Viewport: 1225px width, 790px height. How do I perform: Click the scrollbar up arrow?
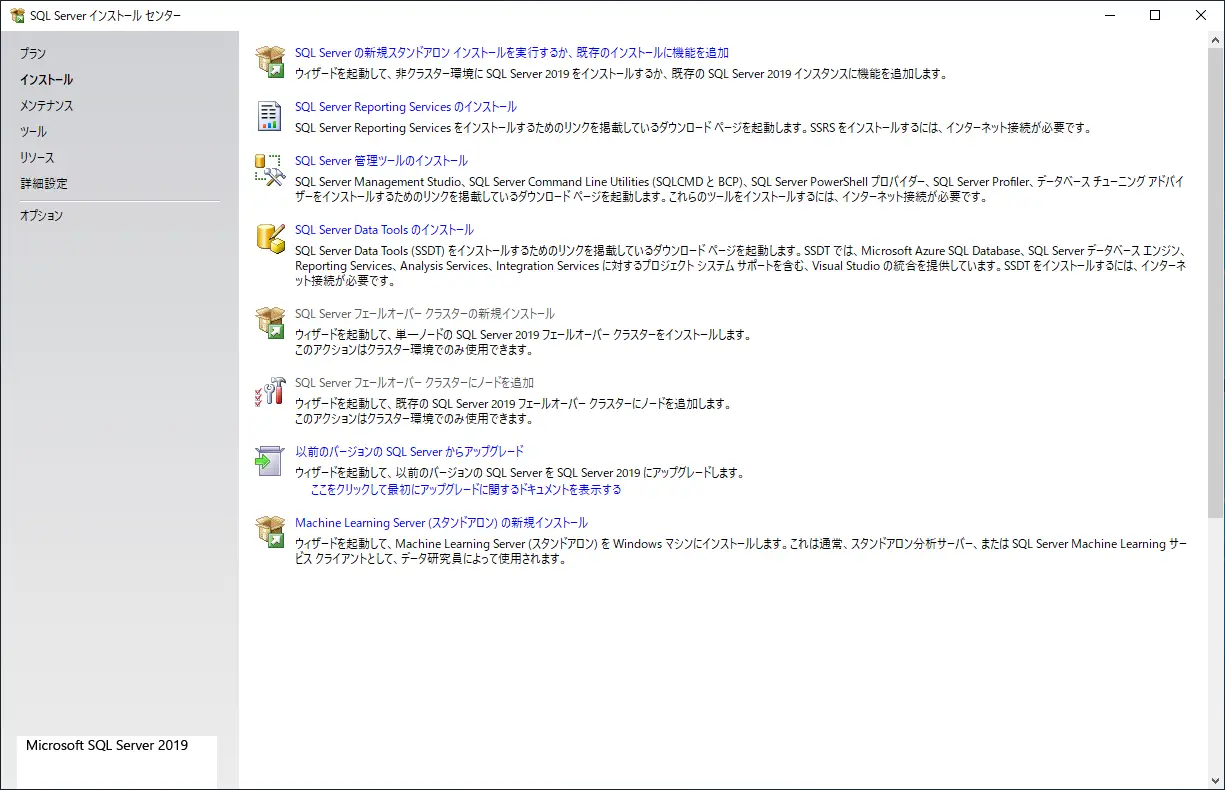coord(1216,39)
